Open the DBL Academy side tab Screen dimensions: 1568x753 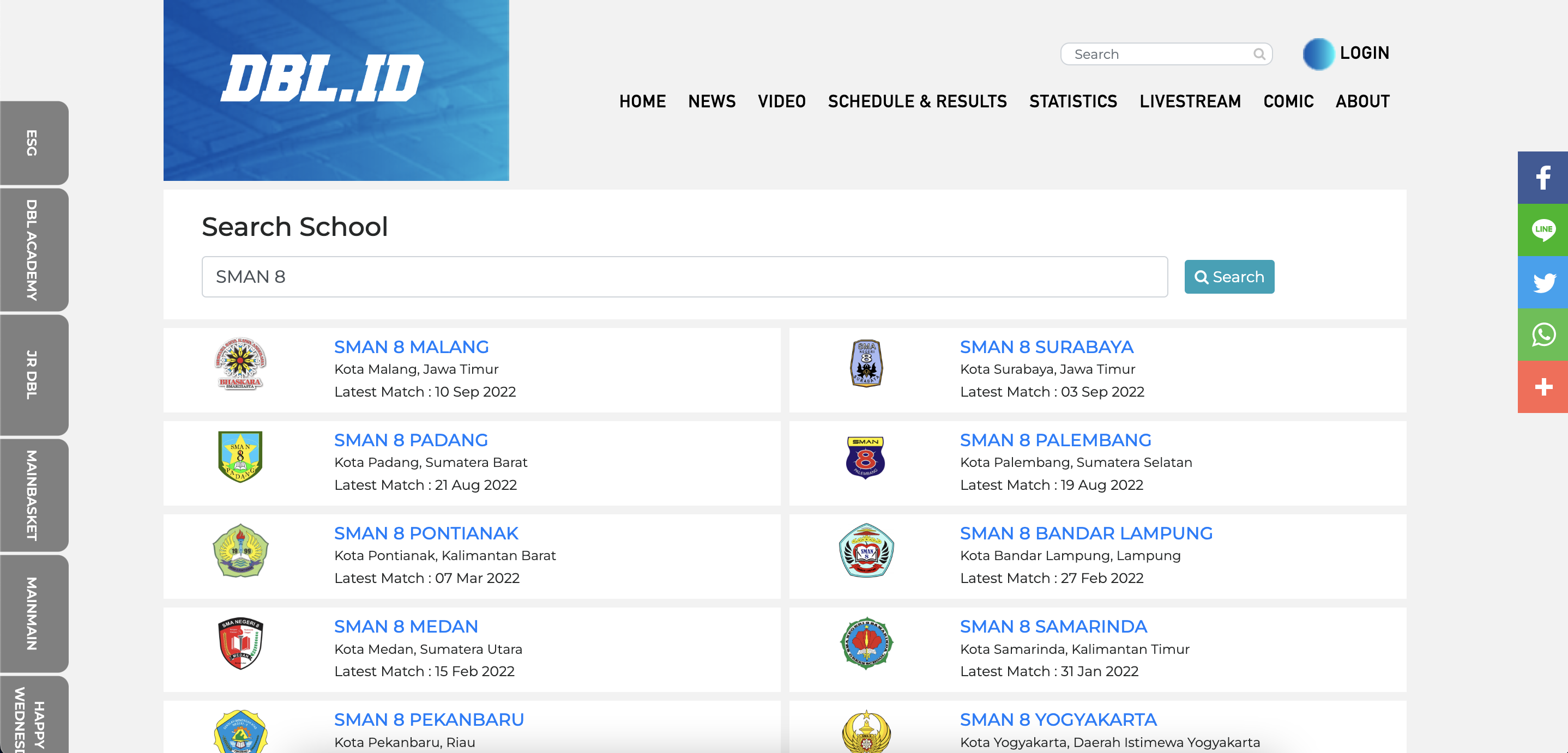33,250
